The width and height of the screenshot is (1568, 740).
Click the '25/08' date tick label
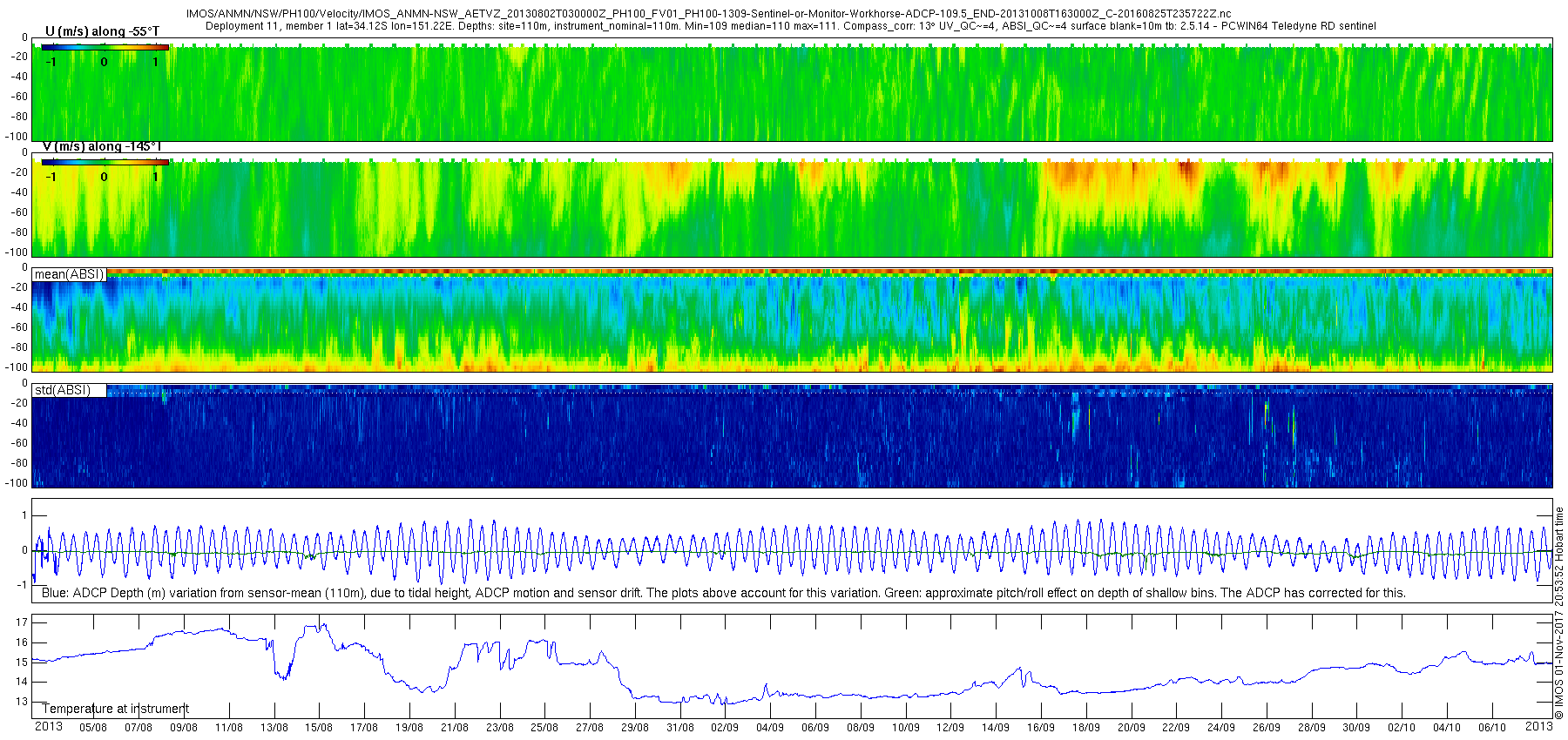(x=544, y=728)
